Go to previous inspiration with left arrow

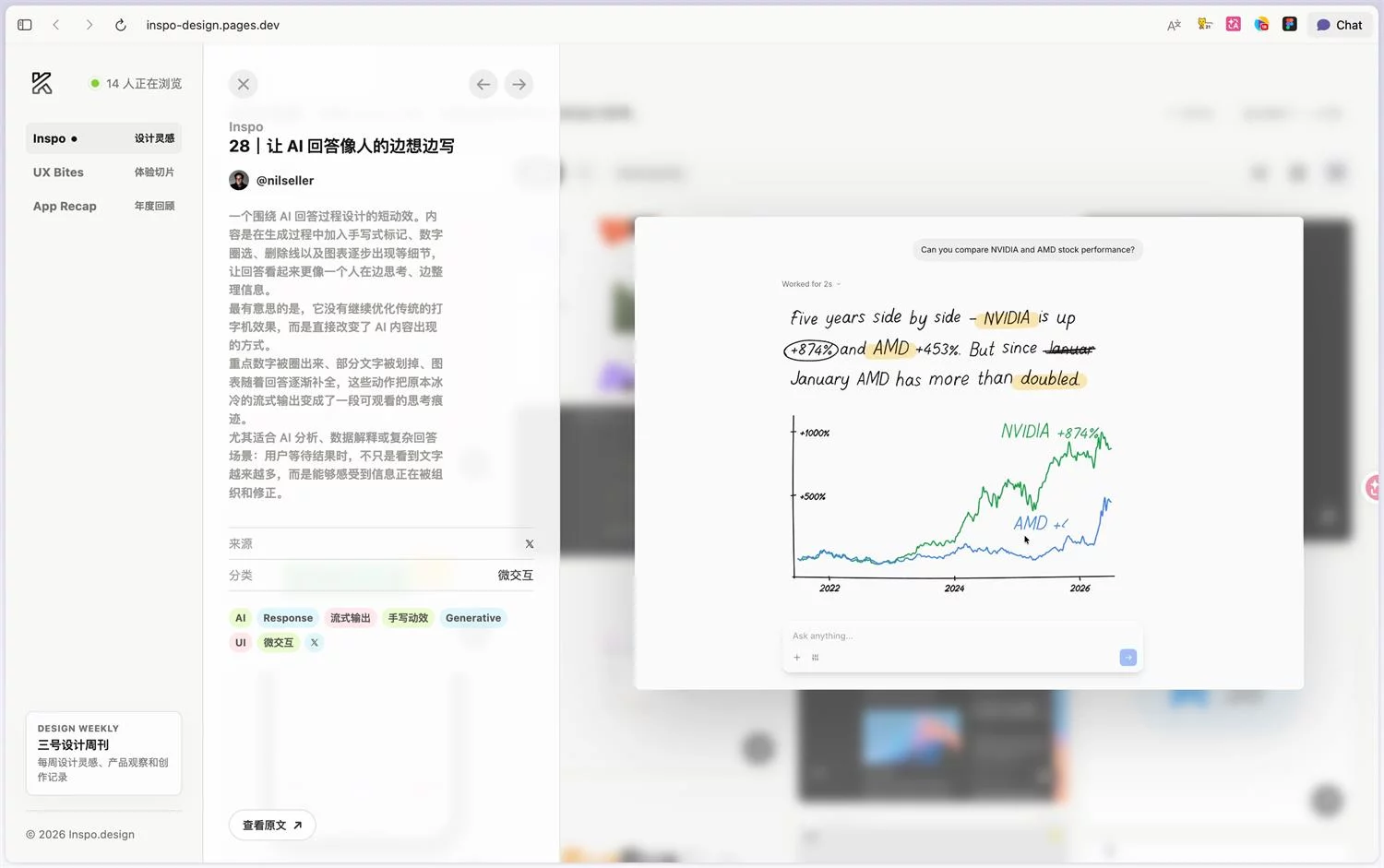[x=483, y=84]
